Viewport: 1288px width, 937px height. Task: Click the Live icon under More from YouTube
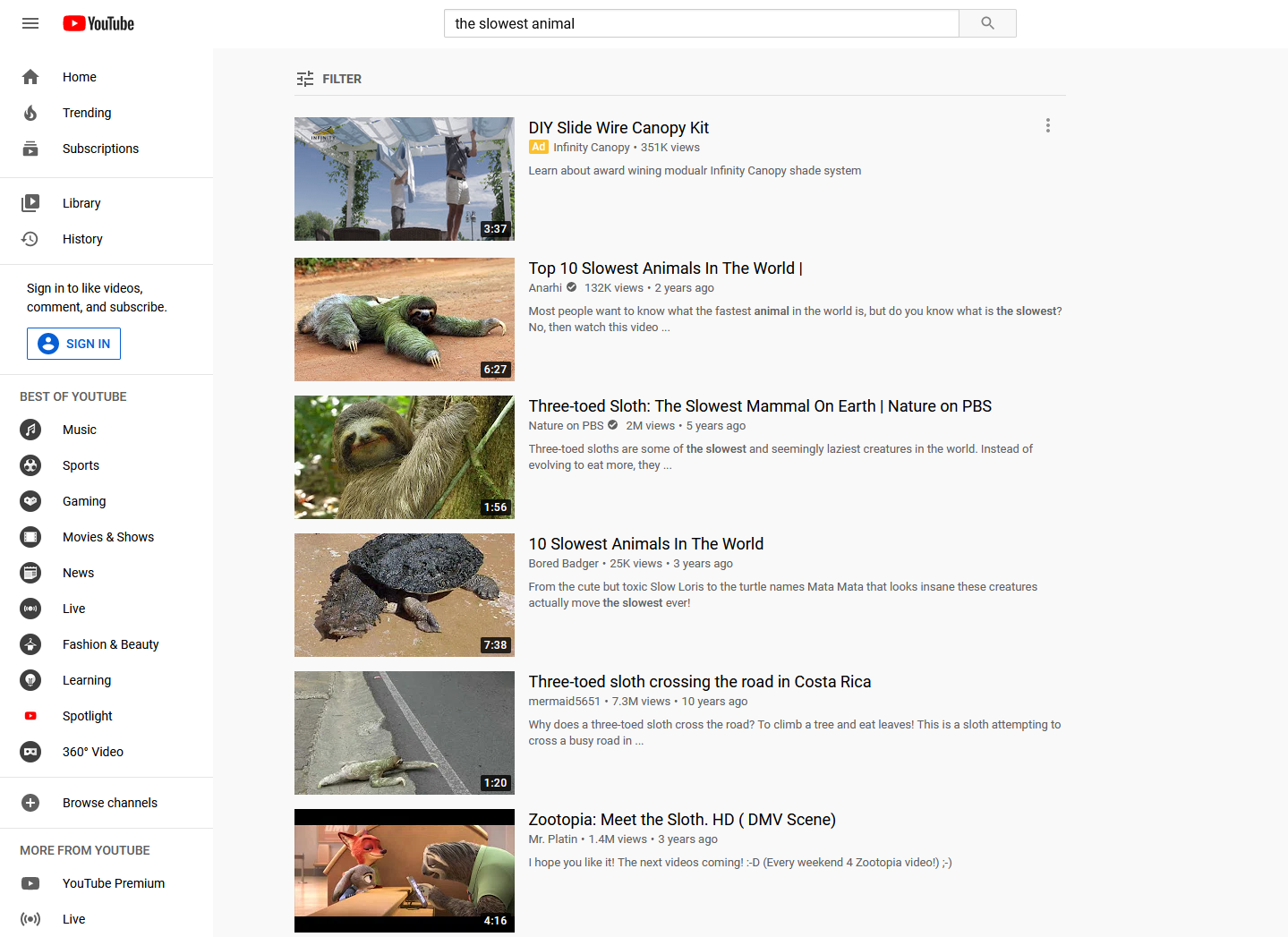(30, 919)
